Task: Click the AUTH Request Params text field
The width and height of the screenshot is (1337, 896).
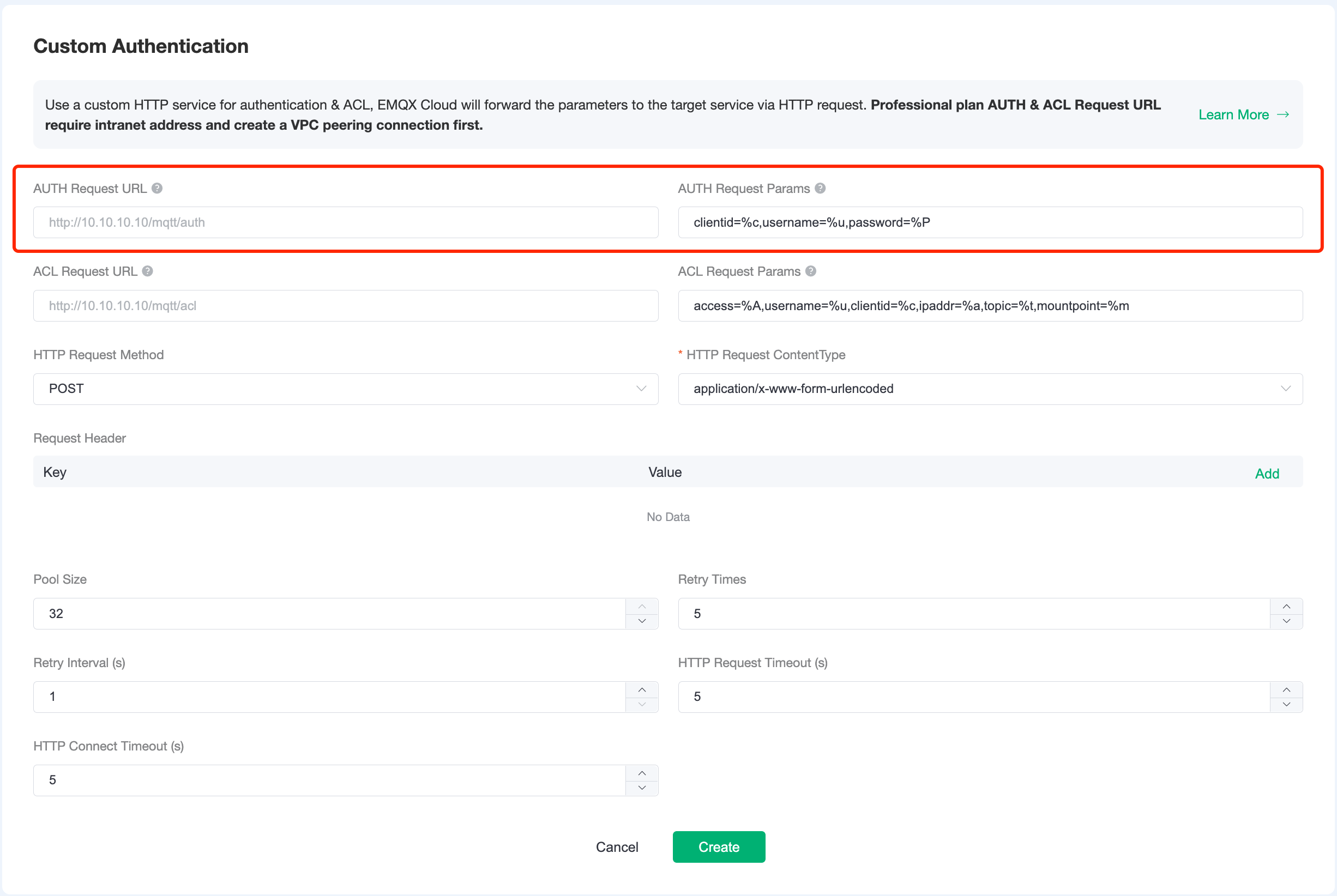Action: tap(990, 222)
